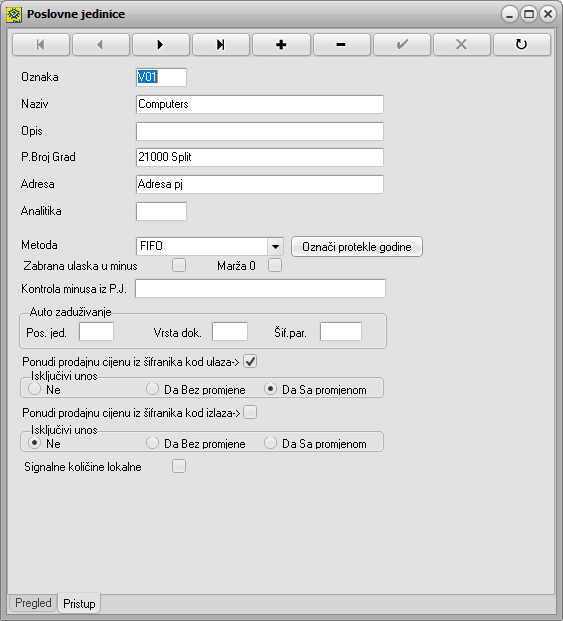Open the Metoda FIFO dropdown
563x621 pixels.
(x=275, y=246)
